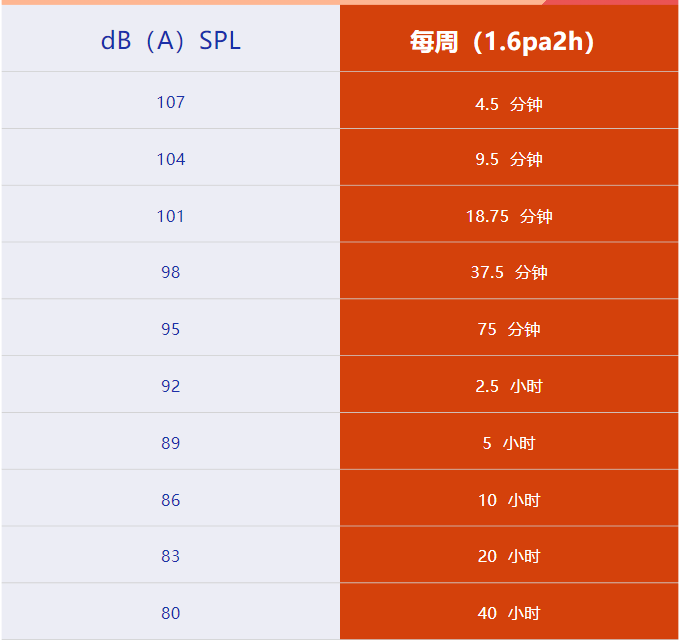
Task: Click the 18.75 分钟 value
Action: [509, 216]
